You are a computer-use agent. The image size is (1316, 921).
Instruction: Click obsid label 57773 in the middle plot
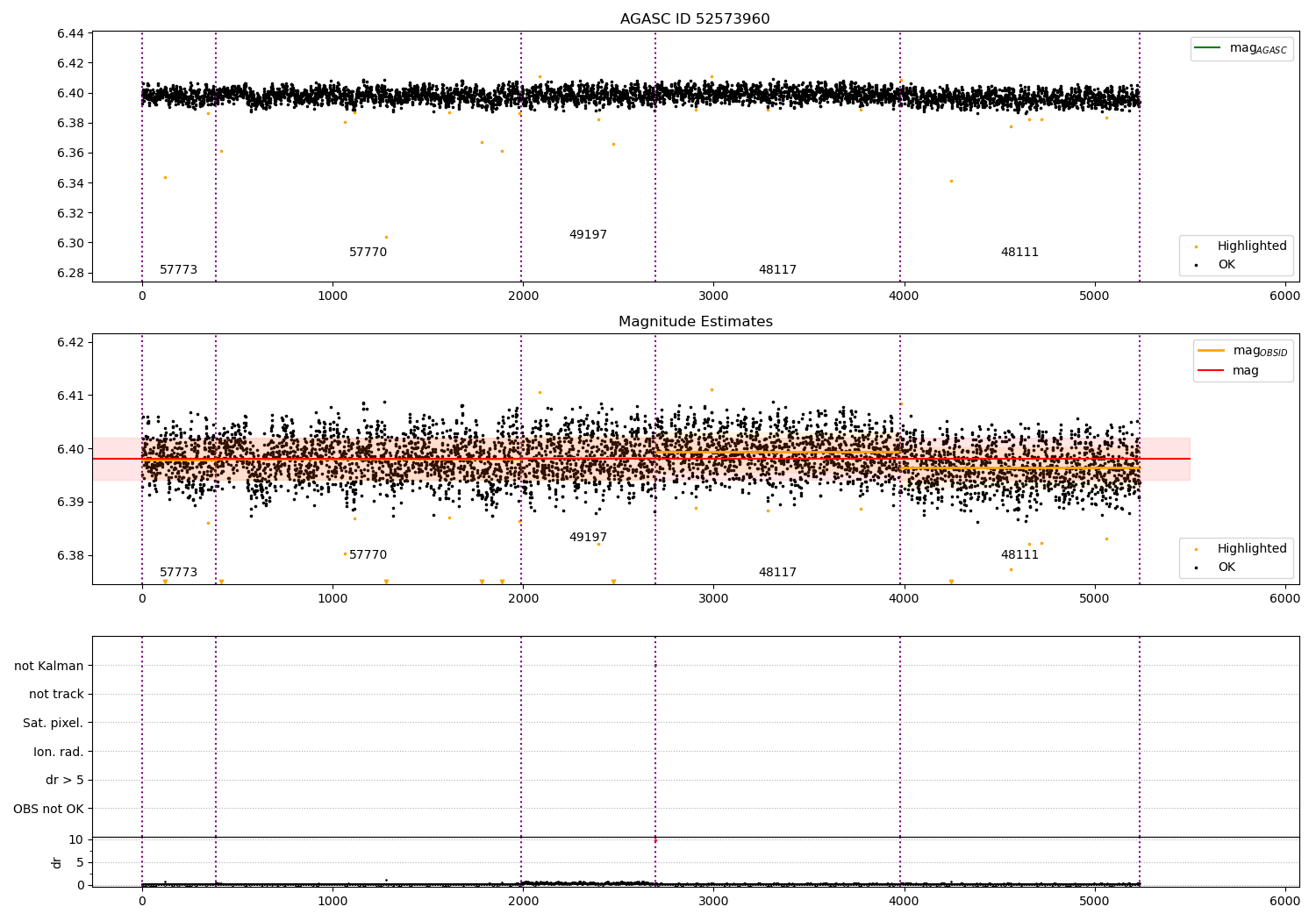click(178, 573)
